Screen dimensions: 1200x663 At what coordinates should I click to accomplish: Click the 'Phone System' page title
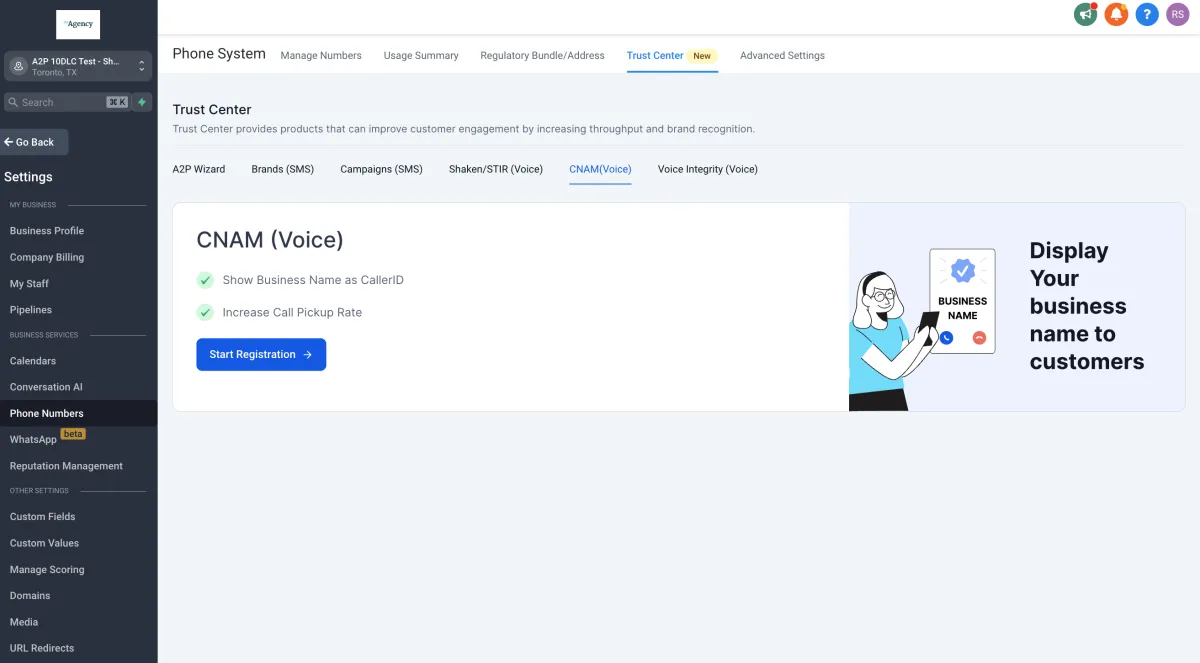[x=219, y=54]
